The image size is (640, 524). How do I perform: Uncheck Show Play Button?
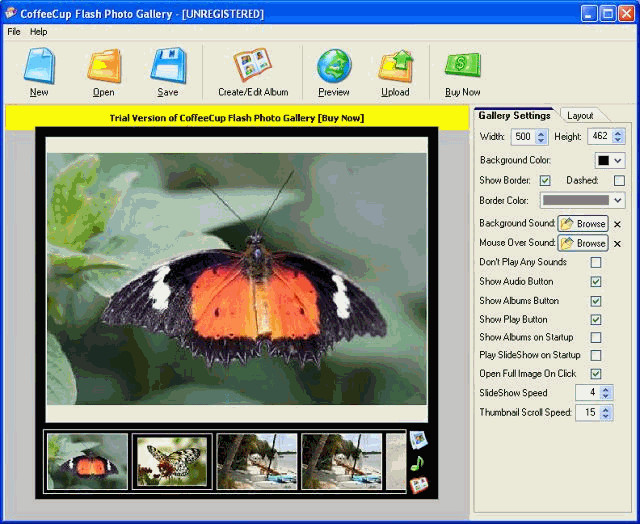click(596, 320)
